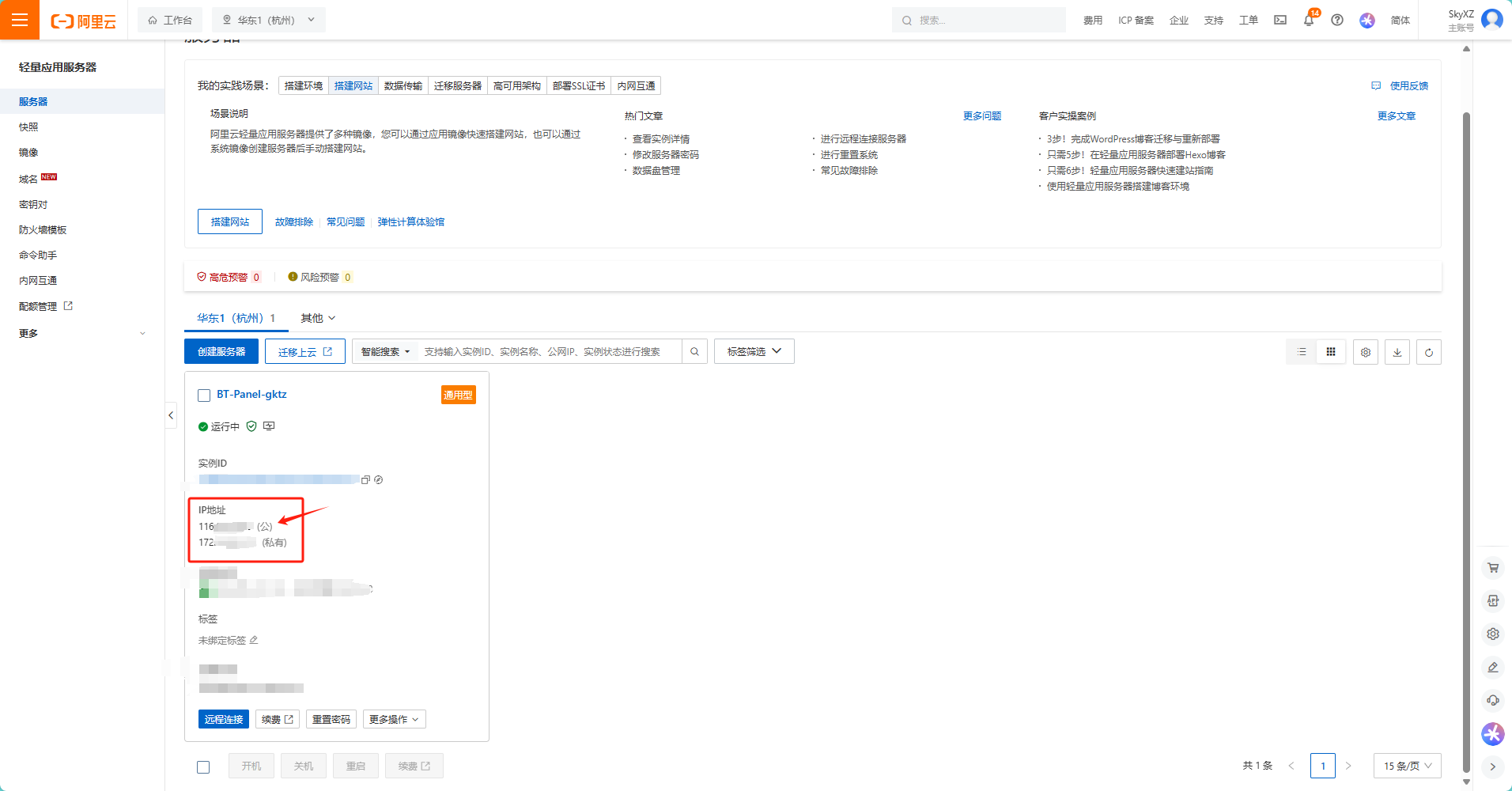
Task: Open the floating AI assistant button
Action: (x=1493, y=734)
